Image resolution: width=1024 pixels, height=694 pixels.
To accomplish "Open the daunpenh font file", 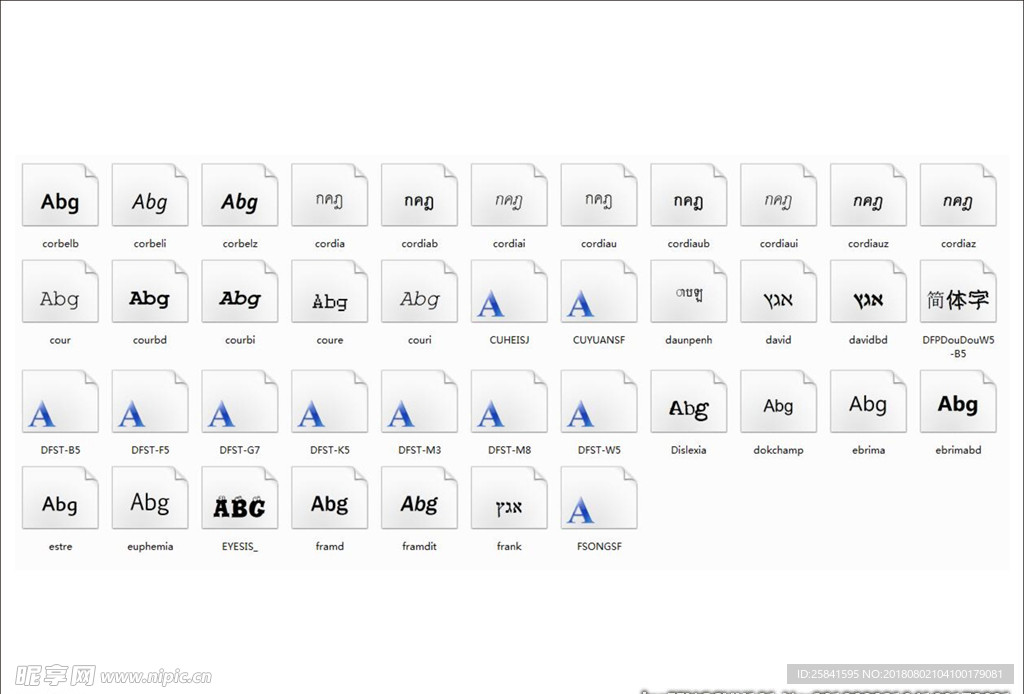I will [x=688, y=294].
